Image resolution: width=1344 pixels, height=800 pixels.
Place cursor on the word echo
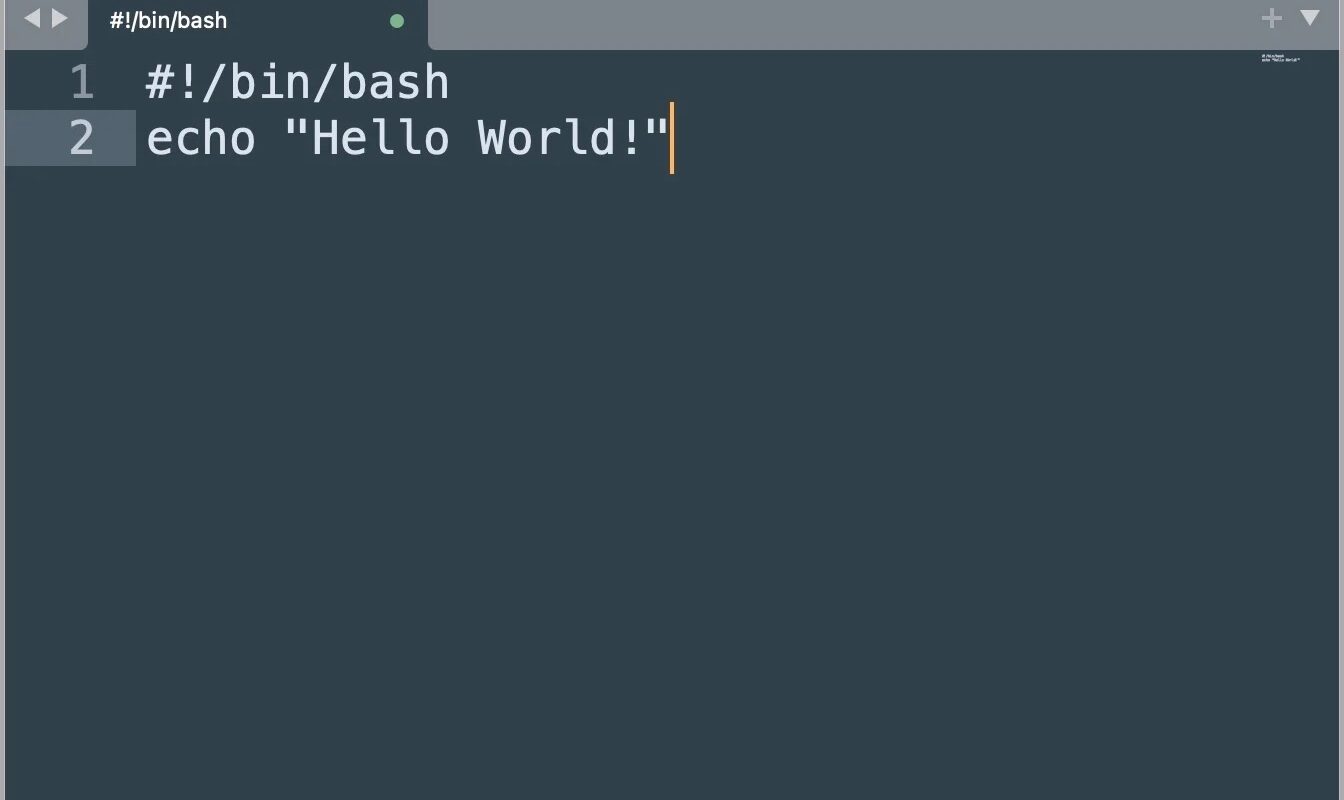click(201, 138)
